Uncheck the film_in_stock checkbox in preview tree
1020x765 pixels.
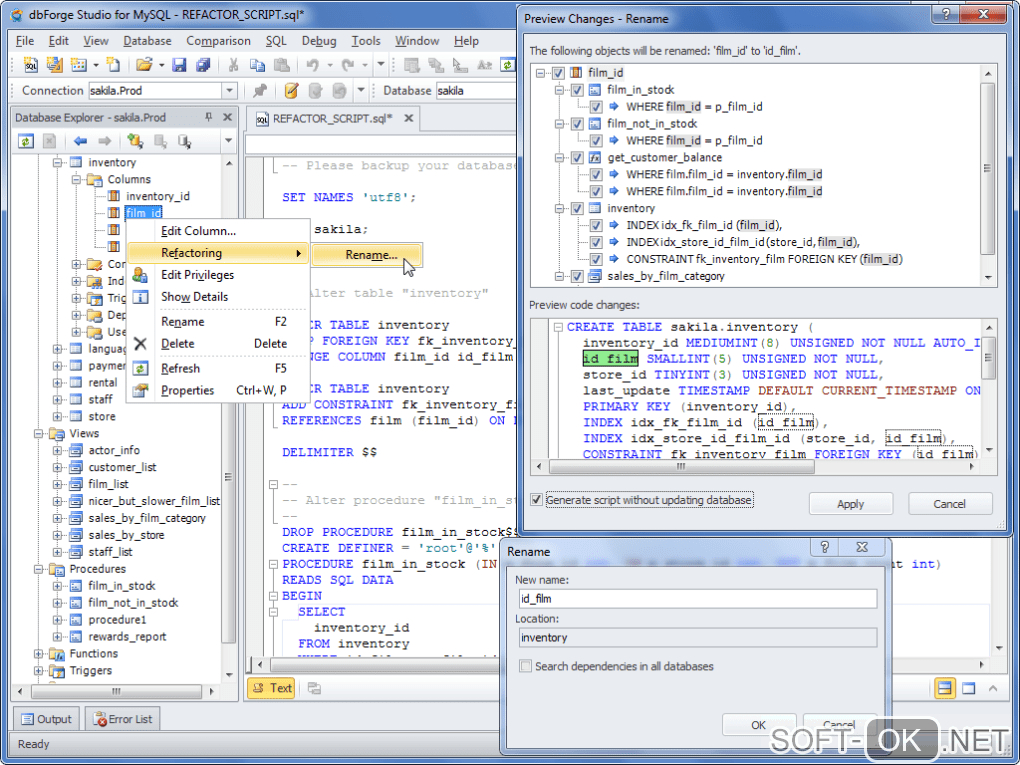[x=577, y=90]
